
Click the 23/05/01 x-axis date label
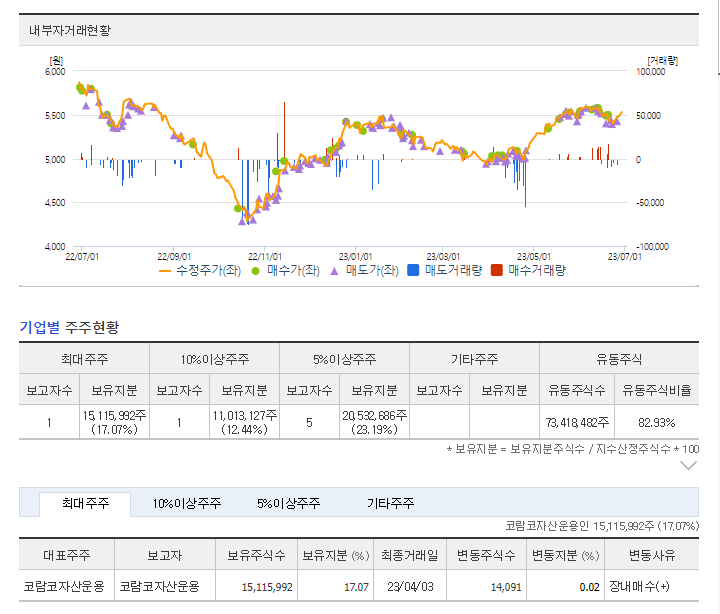pyautogui.click(x=534, y=257)
